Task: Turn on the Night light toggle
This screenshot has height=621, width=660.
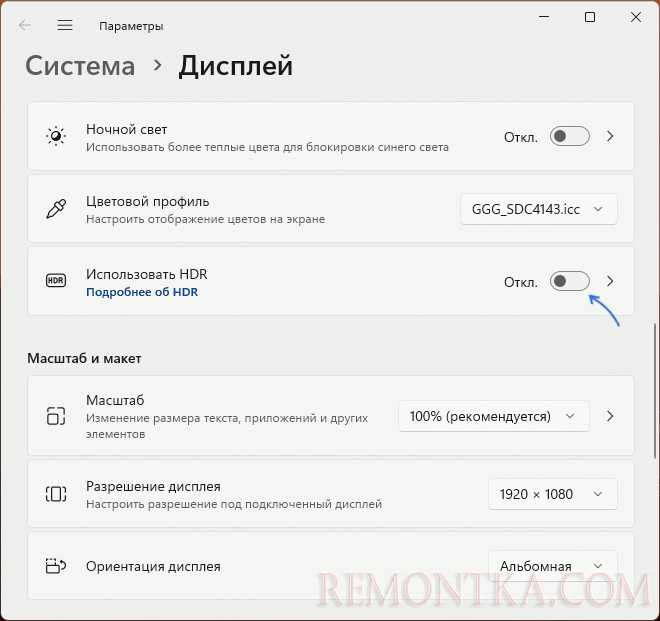Action: [570, 136]
